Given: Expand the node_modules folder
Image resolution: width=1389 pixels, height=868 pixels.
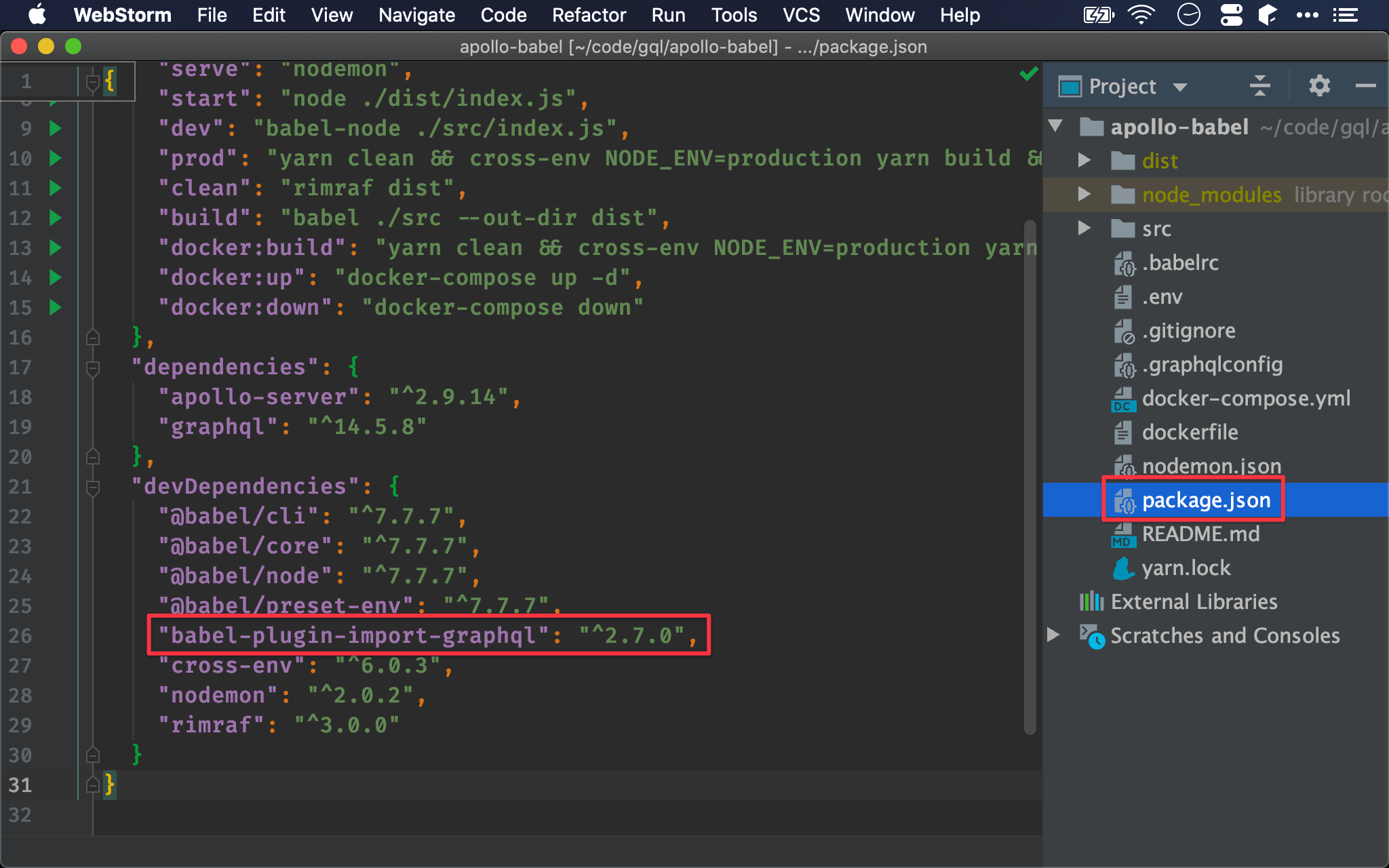Looking at the screenshot, I should (1084, 194).
